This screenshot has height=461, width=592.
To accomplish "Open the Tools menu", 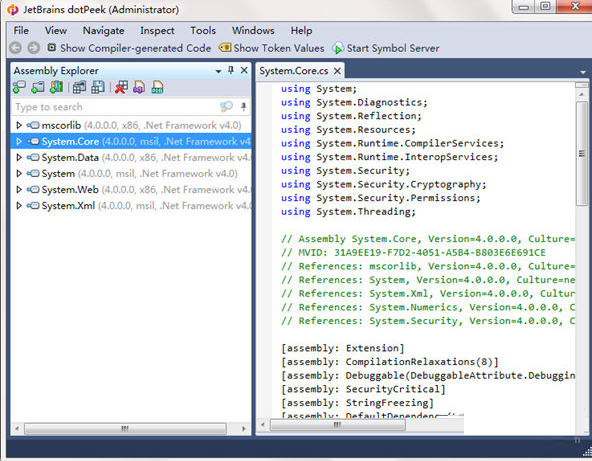I will 203,31.
